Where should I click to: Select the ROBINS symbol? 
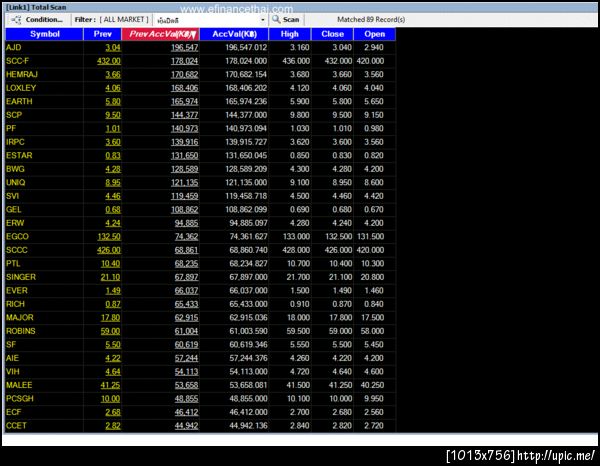pos(21,331)
